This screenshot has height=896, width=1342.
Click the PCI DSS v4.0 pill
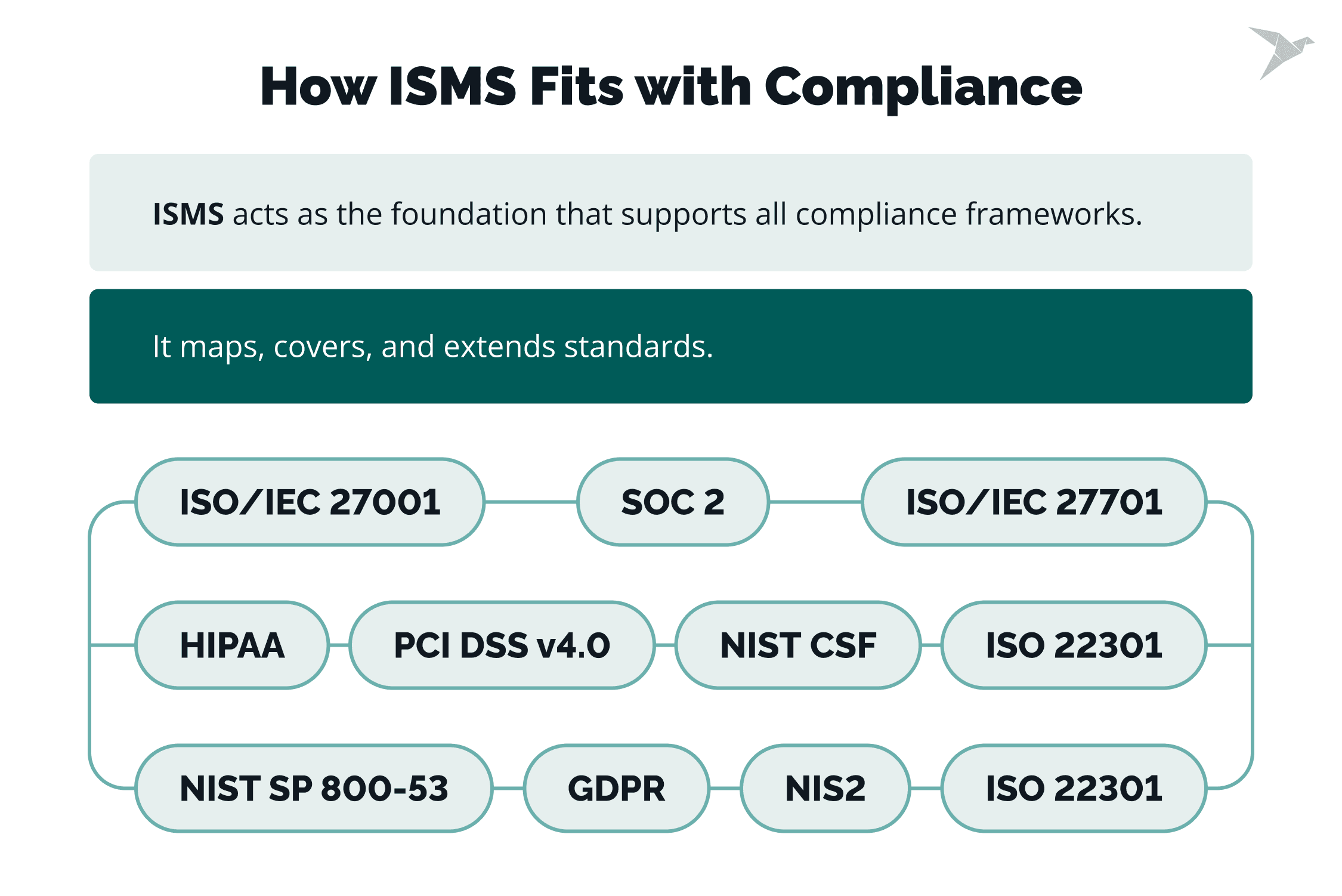[502, 645]
